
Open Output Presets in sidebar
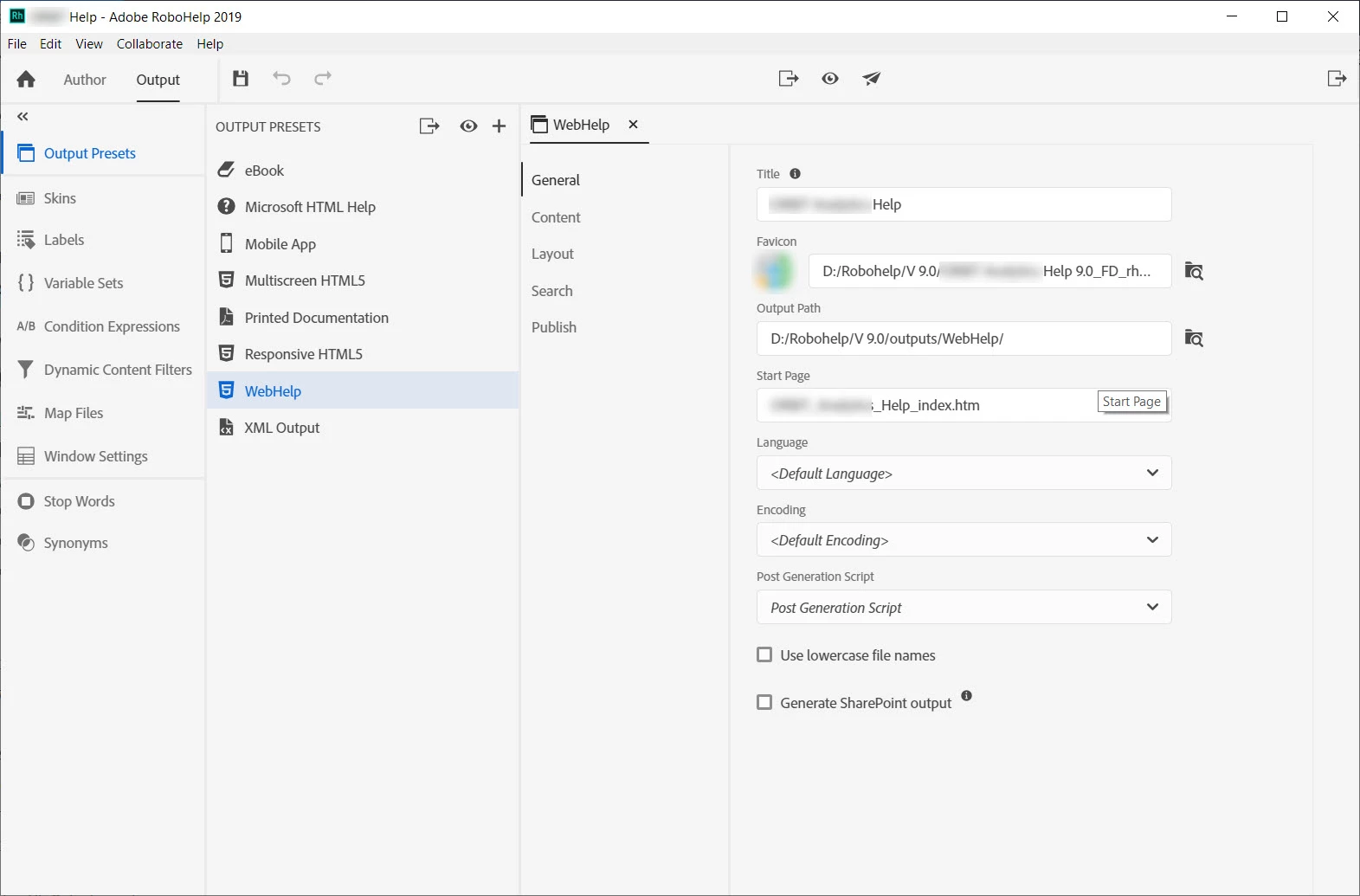[x=103, y=153]
